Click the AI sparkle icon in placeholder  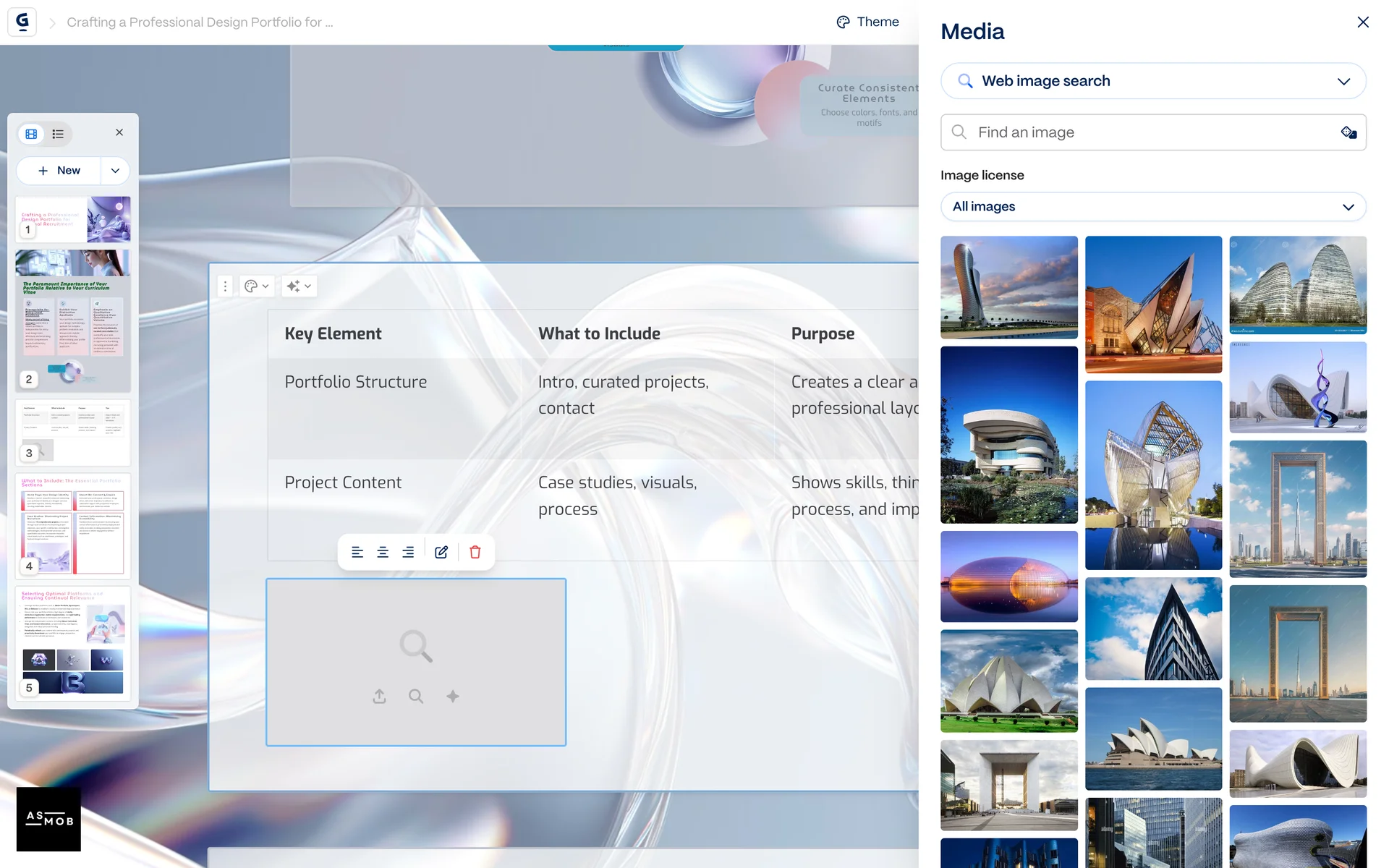(453, 696)
